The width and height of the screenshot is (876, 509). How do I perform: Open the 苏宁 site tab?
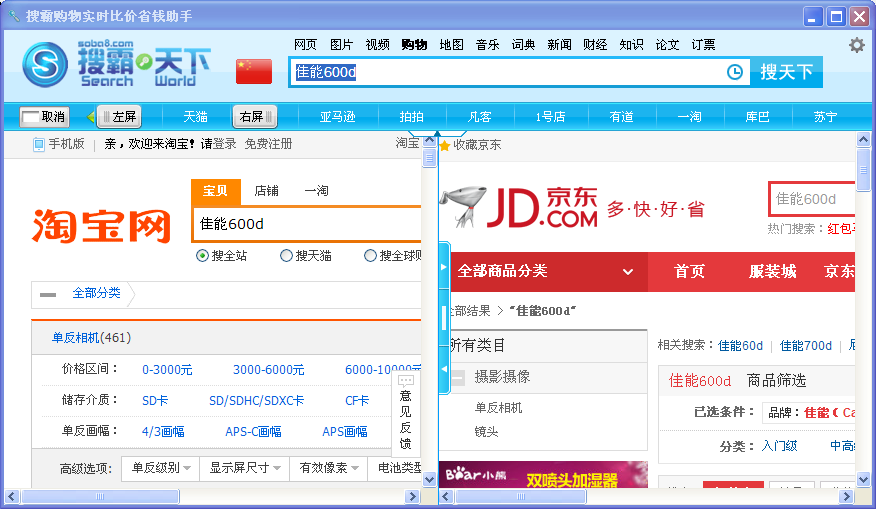pos(825,117)
